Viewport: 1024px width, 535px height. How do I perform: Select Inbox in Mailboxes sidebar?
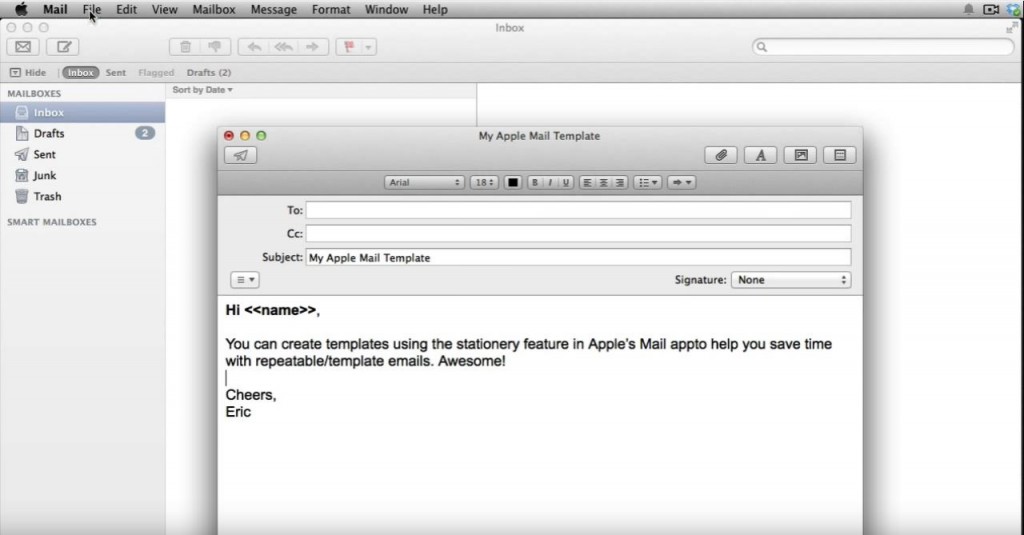pos(82,112)
